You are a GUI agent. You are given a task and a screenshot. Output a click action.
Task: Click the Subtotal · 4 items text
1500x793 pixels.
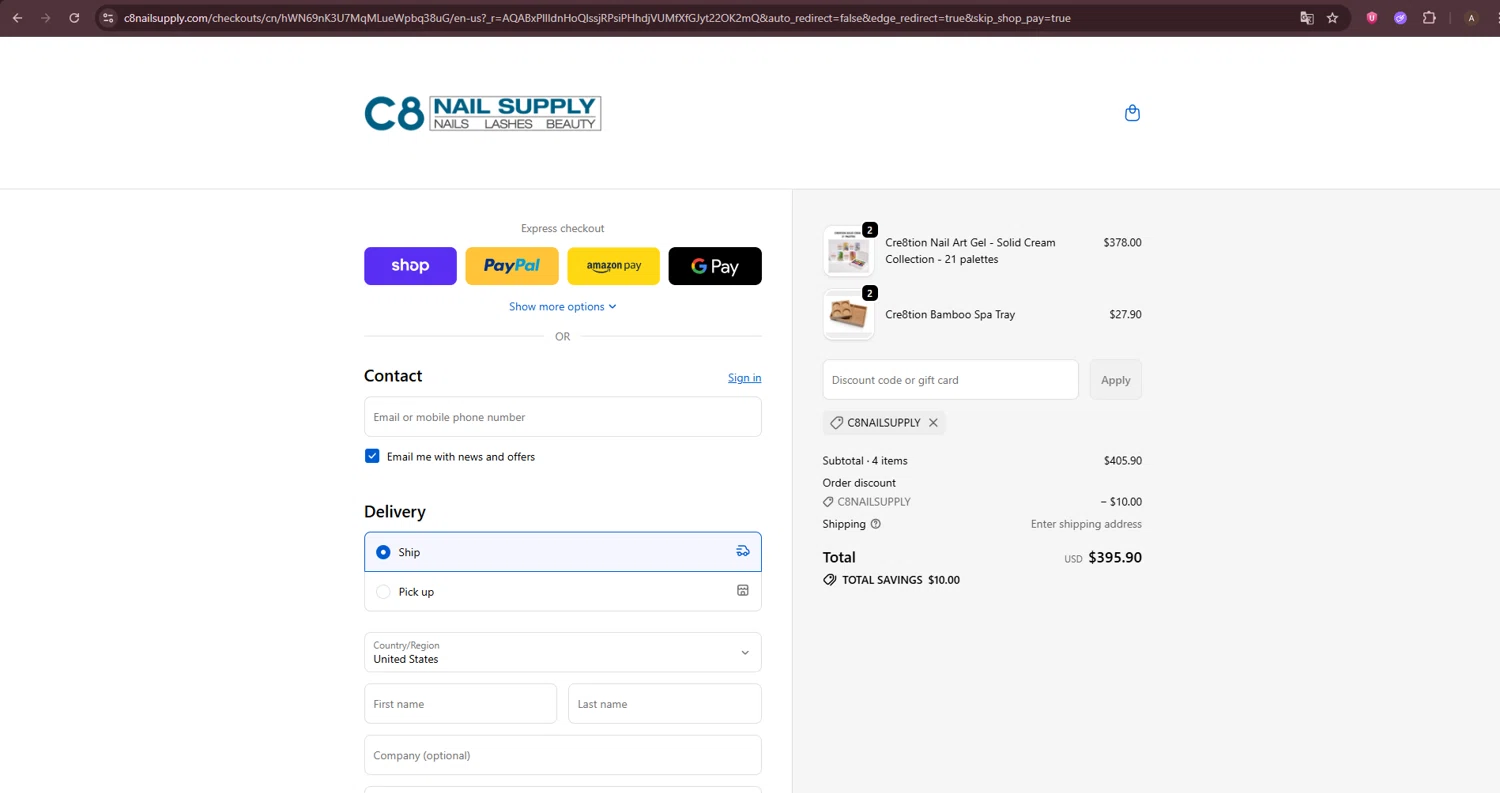pyautogui.click(x=865, y=461)
